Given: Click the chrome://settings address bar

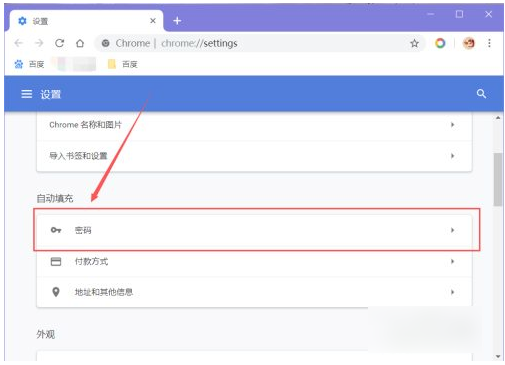Looking at the screenshot, I should click(260, 43).
